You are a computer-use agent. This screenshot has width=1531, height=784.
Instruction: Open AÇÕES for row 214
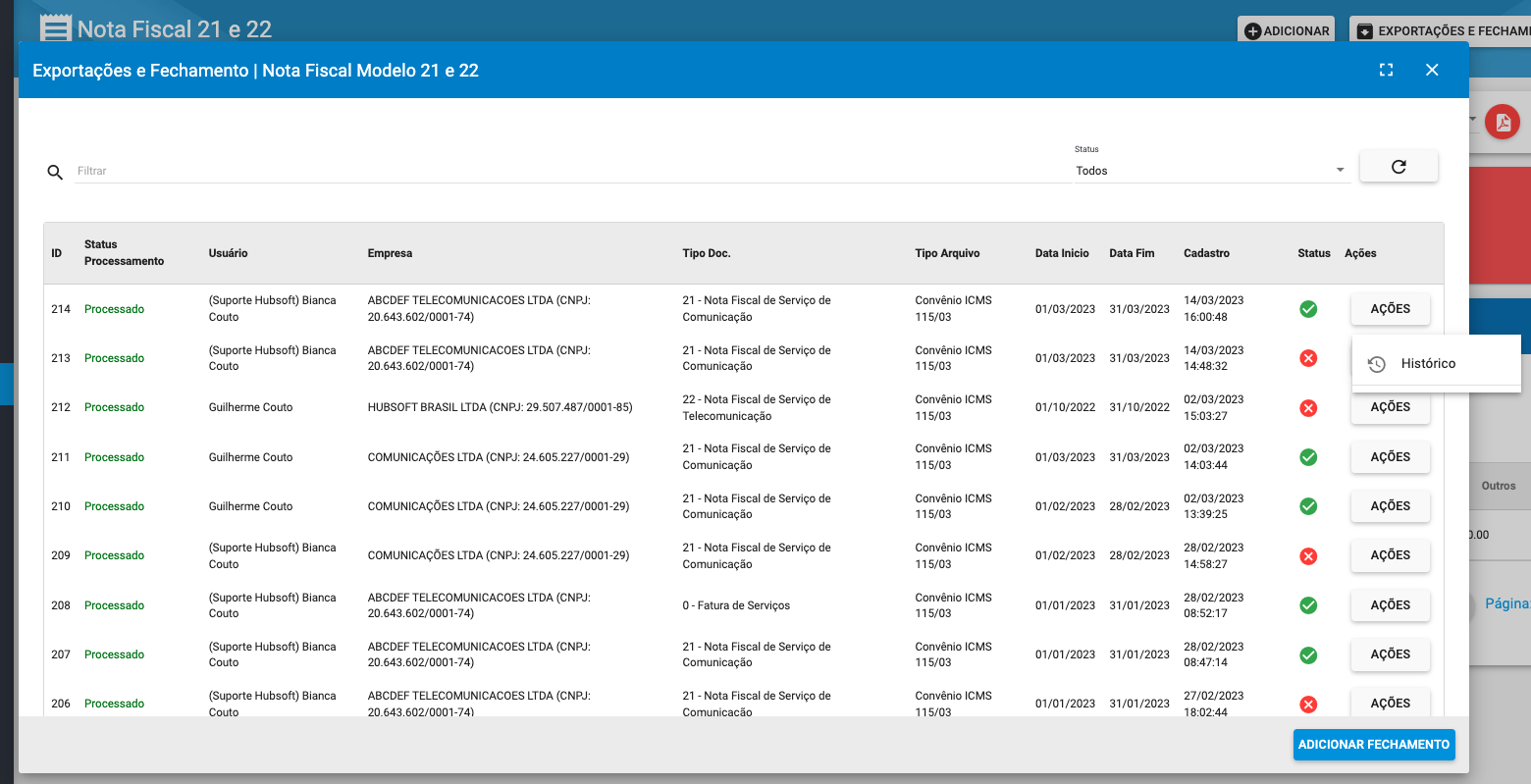click(1390, 309)
